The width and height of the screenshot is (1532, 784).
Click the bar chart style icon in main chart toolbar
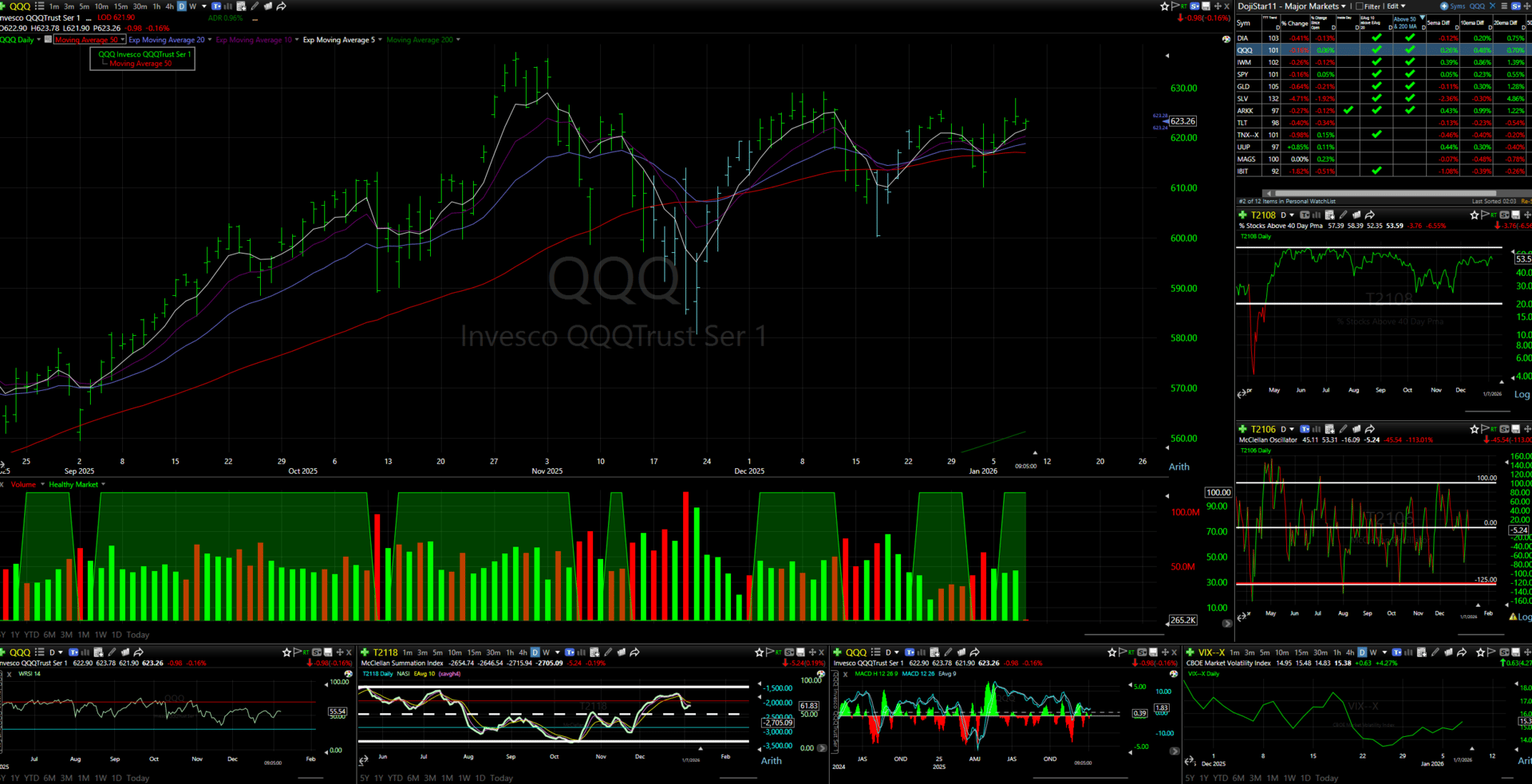click(x=228, y=6)
